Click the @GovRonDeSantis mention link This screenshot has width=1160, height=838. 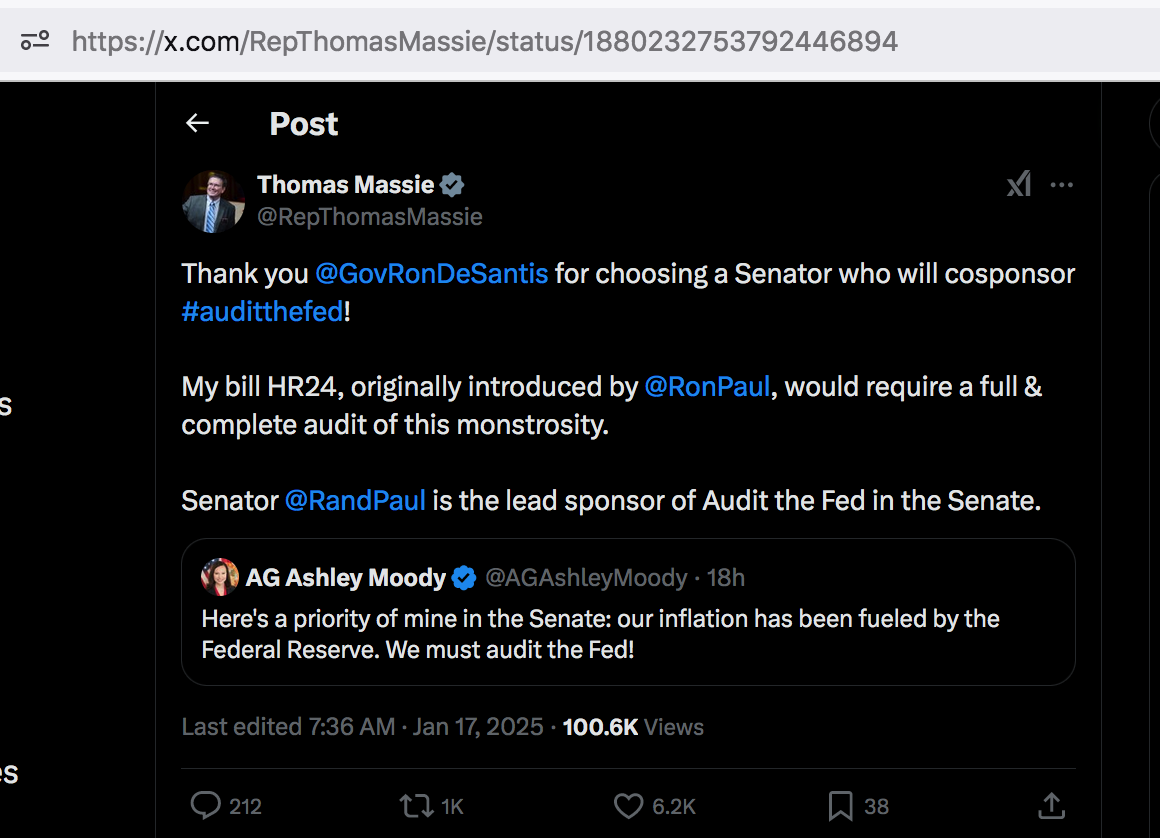431,273
